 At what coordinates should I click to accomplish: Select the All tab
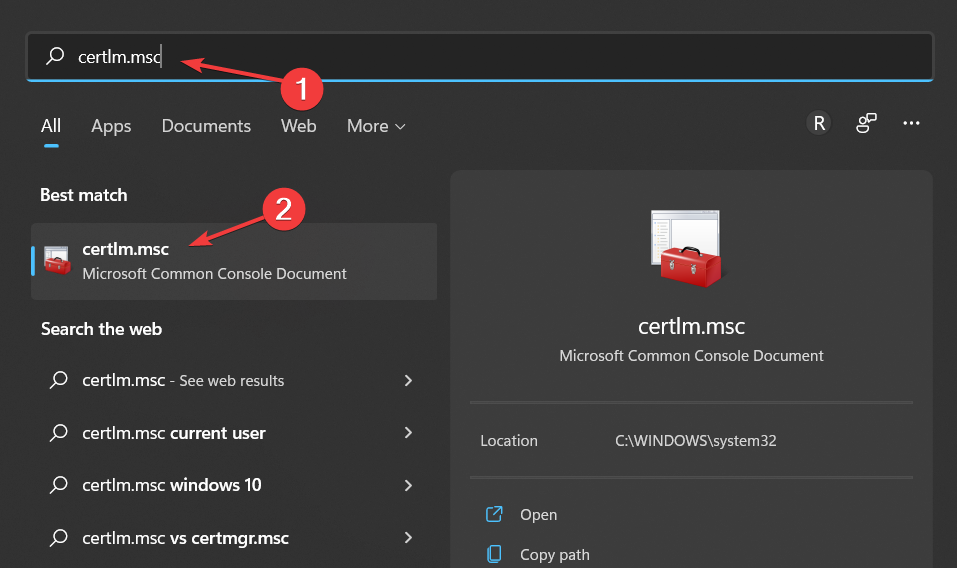point(51,126)
